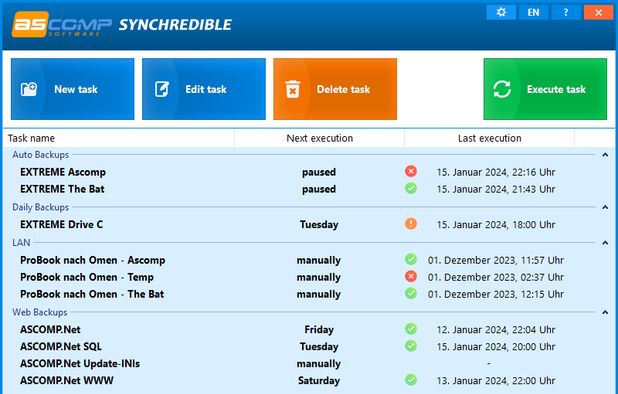Change language with the EN button
The width and height of the screenshot is (618, 394).
[533, 12]
